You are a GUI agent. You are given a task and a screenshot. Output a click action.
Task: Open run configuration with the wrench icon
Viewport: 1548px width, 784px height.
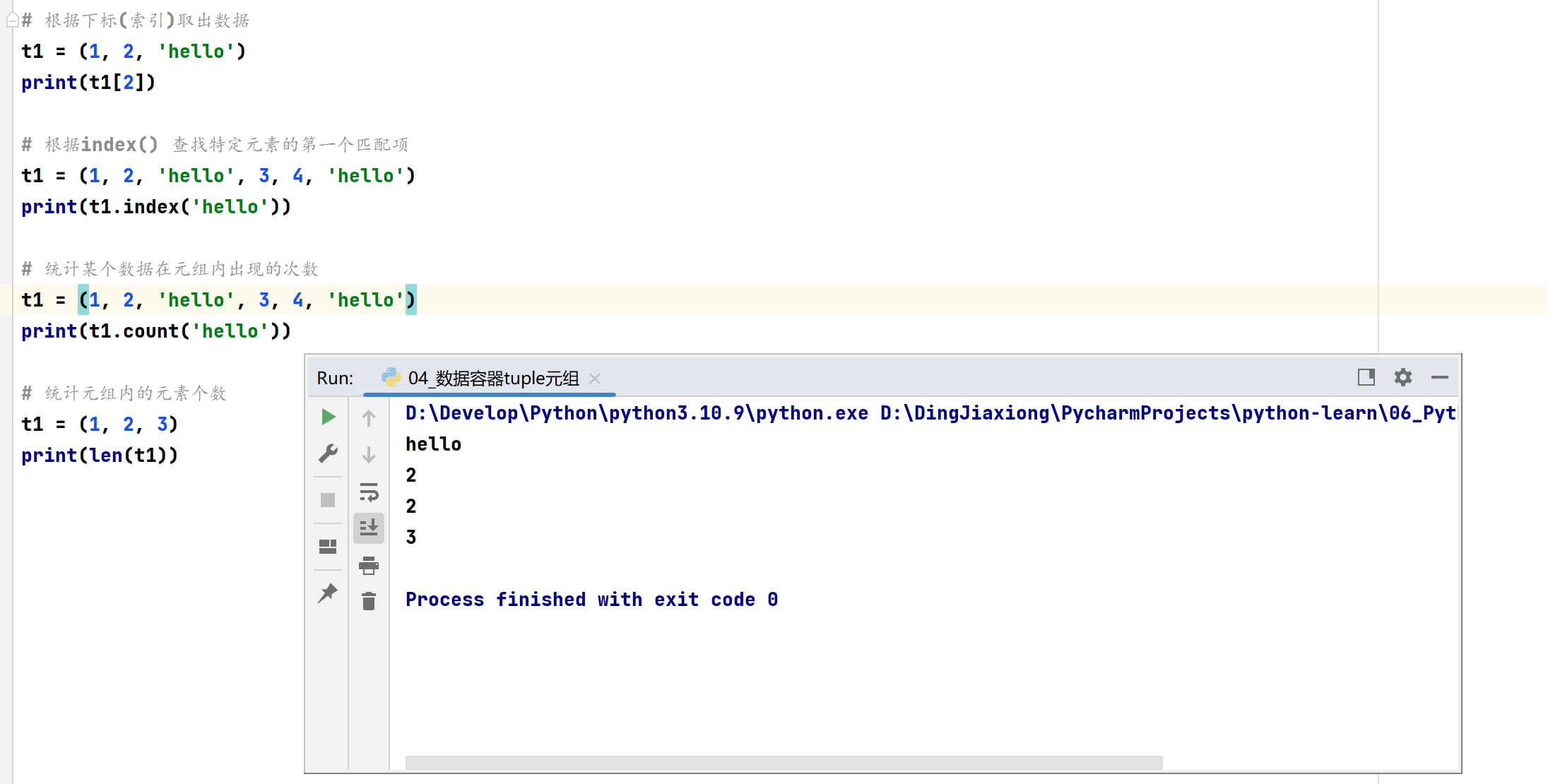click(328, 454)
